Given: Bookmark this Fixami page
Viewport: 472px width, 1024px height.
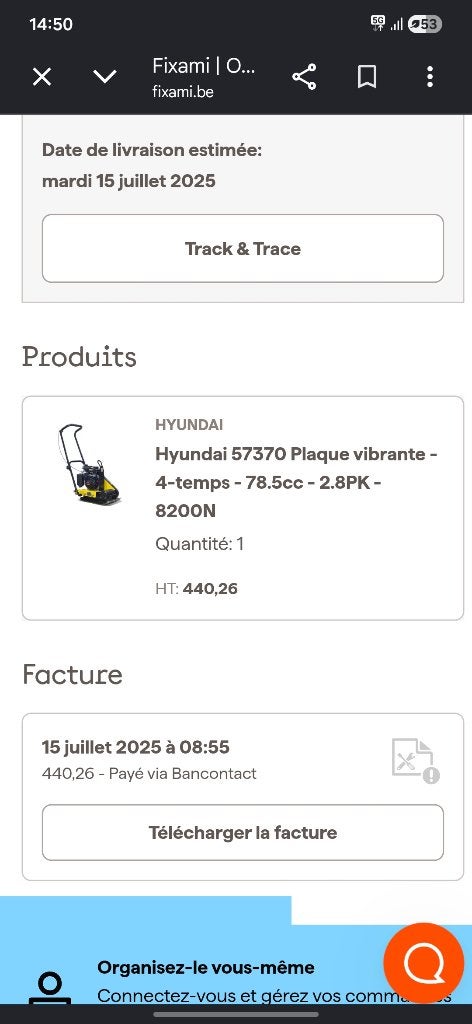Looking at the screenshot, I should [367, 77].
